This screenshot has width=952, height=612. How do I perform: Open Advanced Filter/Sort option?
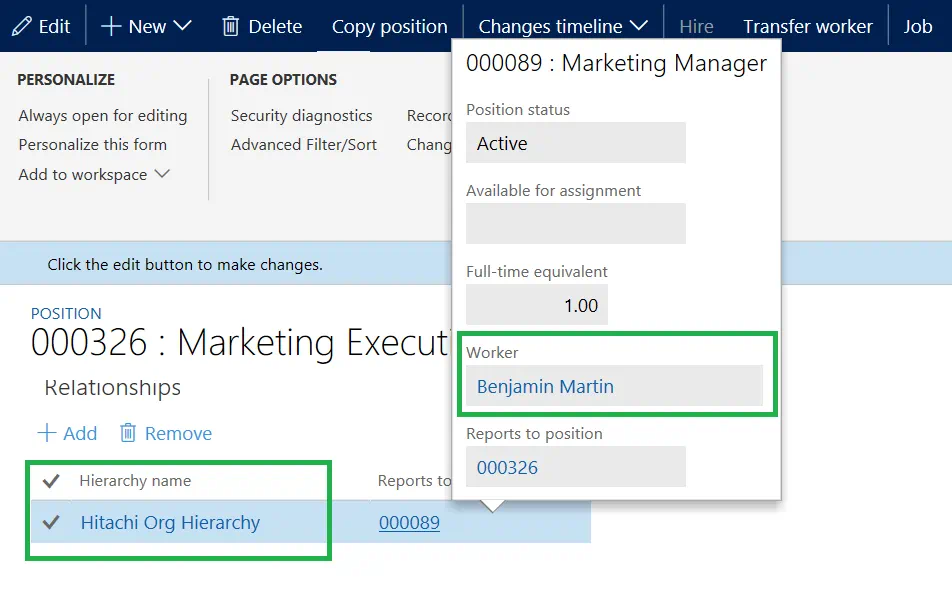304,144
